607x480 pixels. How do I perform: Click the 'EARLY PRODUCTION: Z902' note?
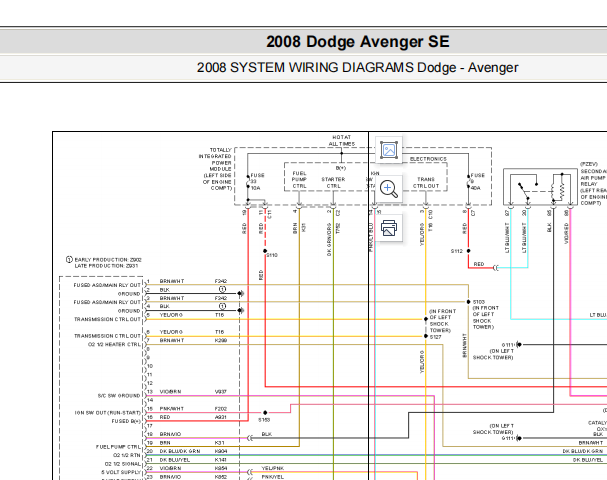[x=108, y=260]
